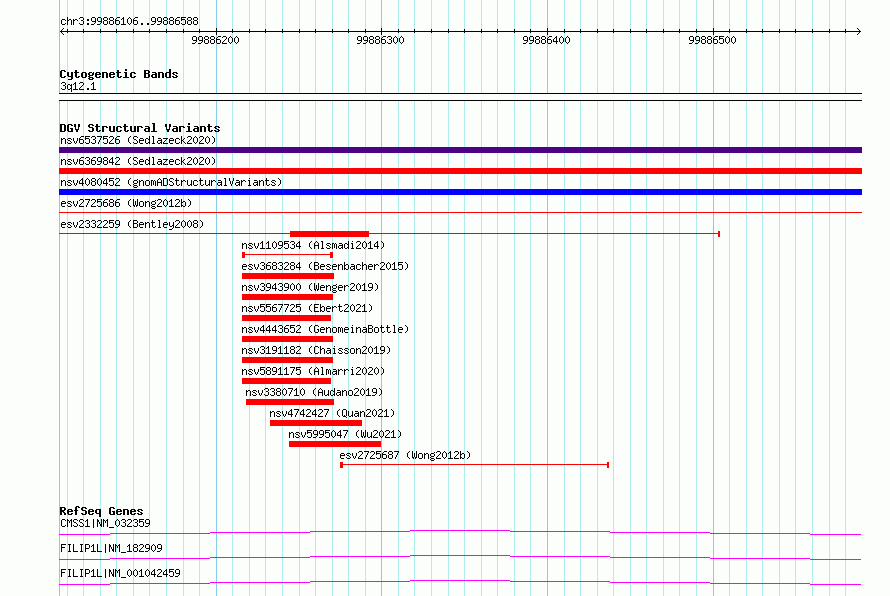Viewport: 890px width, 596px height.
Task: Click the ruler's right arrow end
Action: click(858, 32)
